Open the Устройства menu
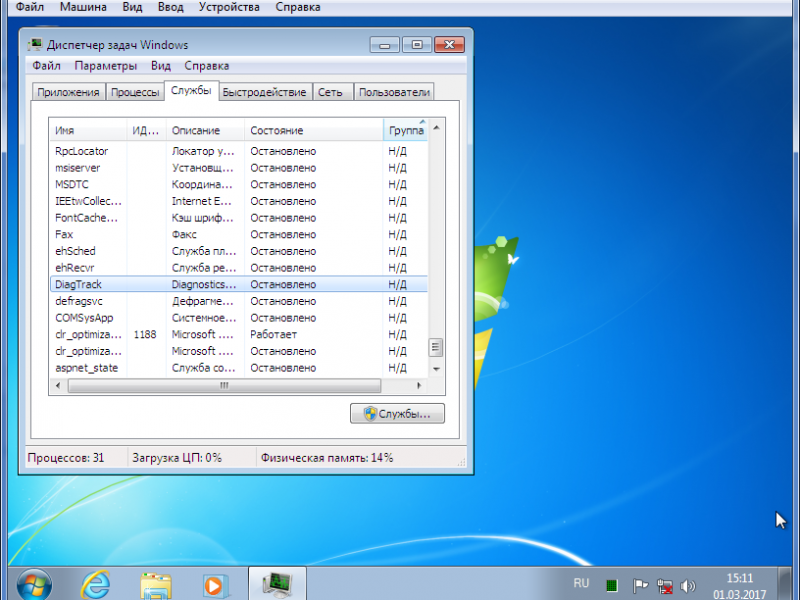The width and height of the screenshot is (800, 600). [229, 7]
